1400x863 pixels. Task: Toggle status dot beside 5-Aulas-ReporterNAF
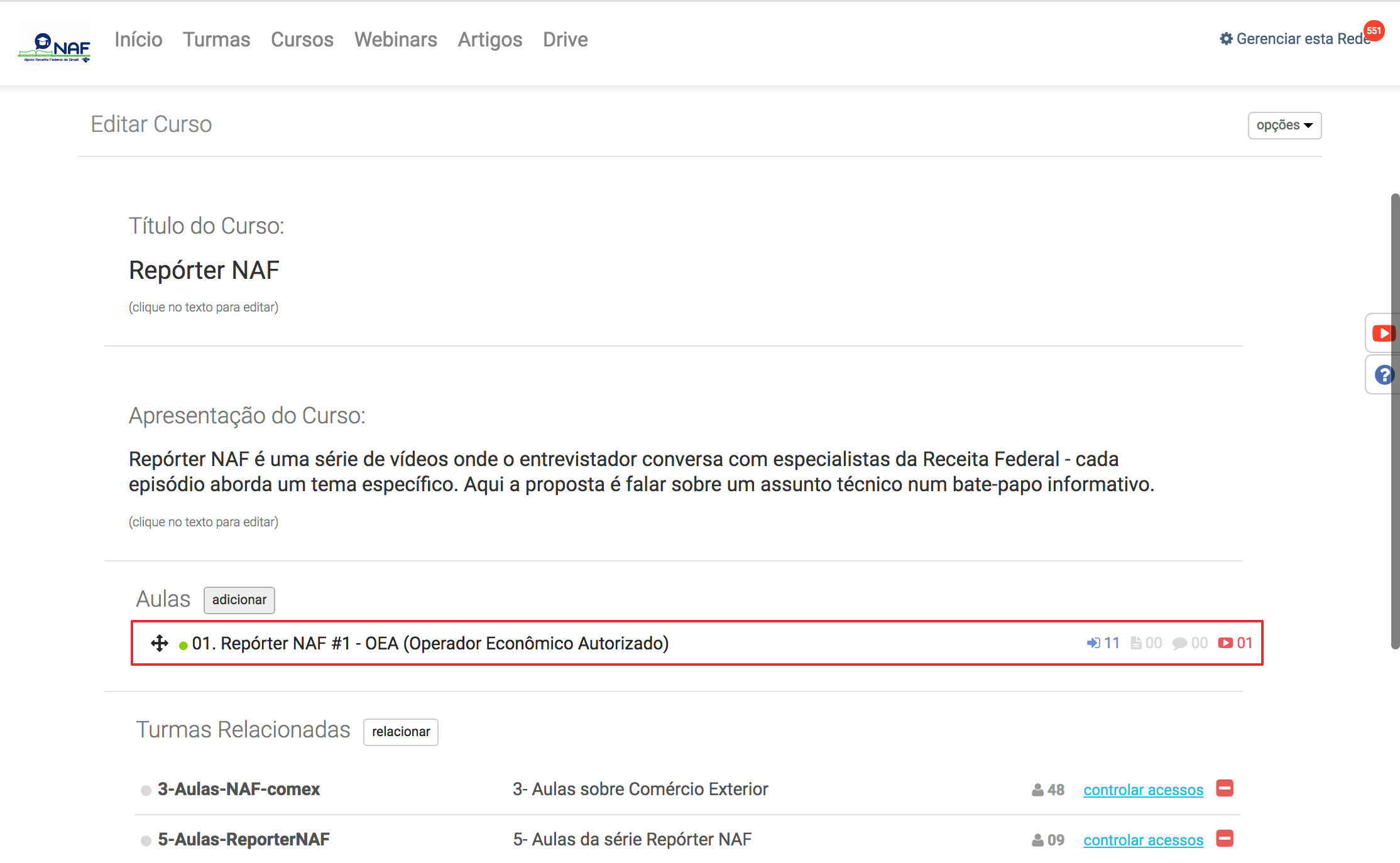pos(146,840)
